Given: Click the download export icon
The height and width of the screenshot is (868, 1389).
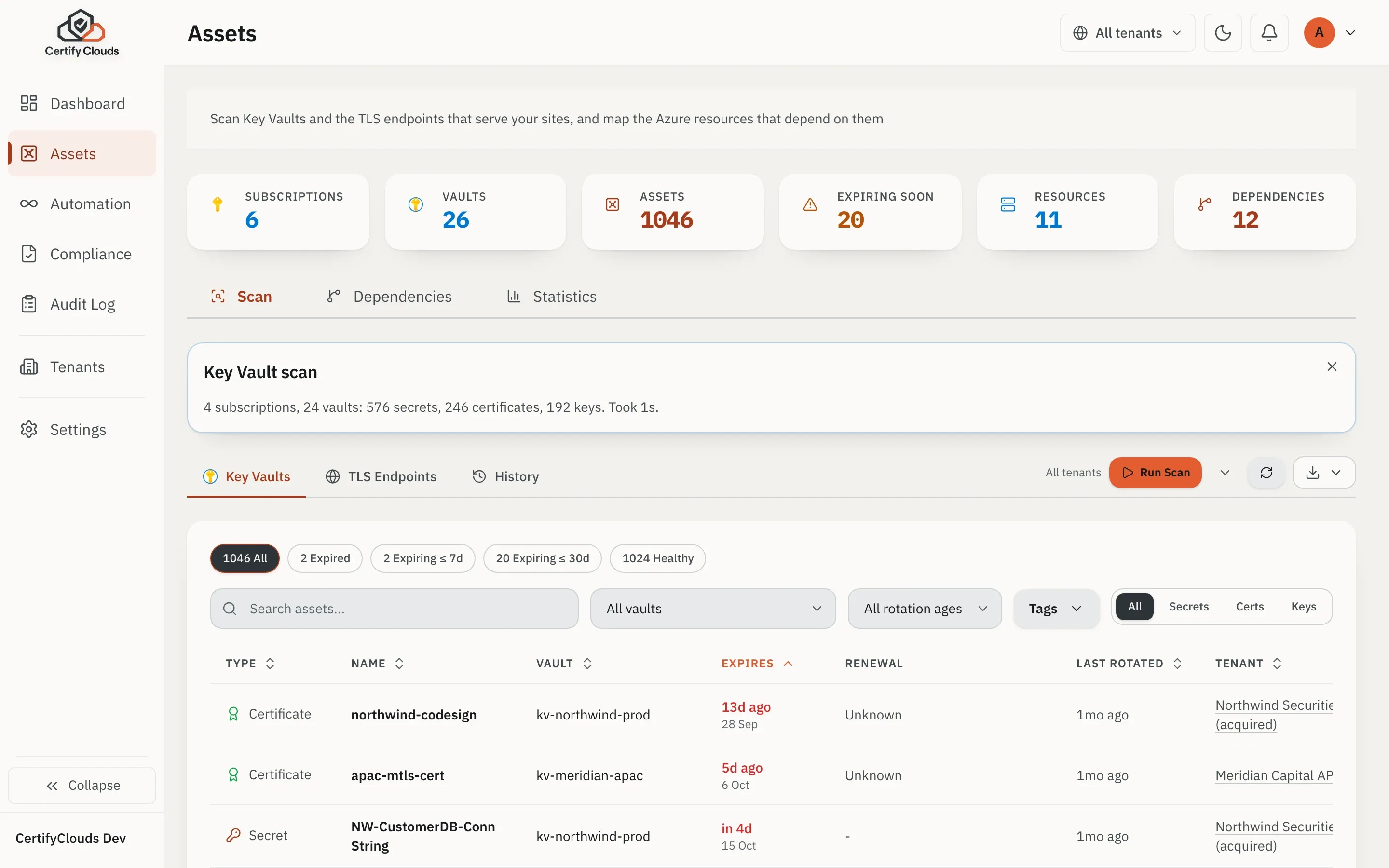Looking at the screenshot, I should pos(1312,473).
